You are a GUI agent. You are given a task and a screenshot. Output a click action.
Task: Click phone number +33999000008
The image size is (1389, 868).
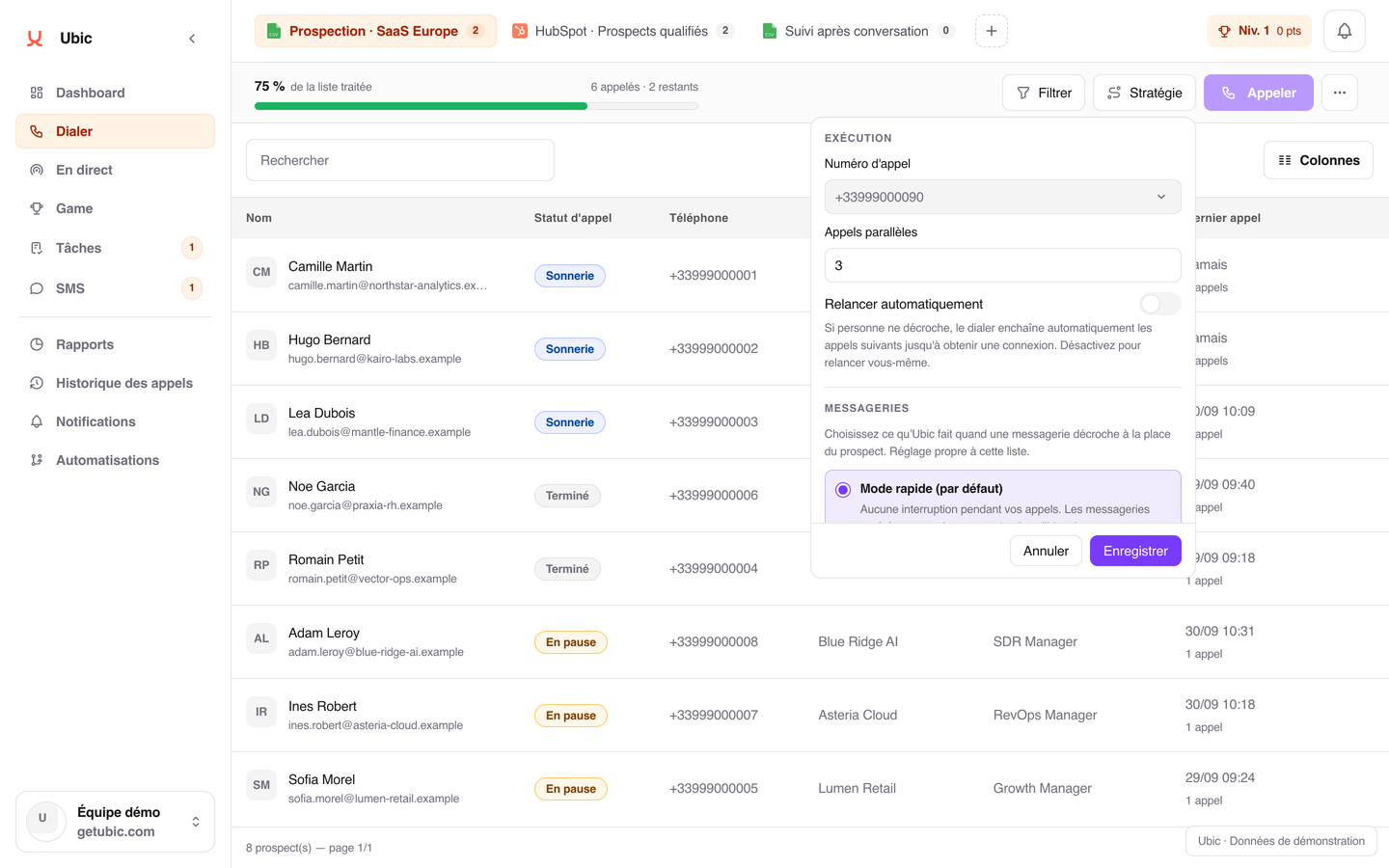(714, 641)
